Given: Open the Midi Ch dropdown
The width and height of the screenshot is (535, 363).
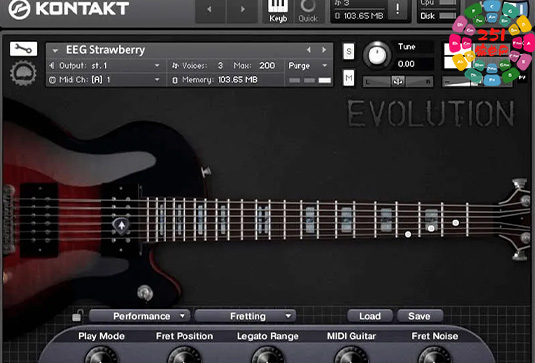Looking at the screenshot, I should [106, 80].
